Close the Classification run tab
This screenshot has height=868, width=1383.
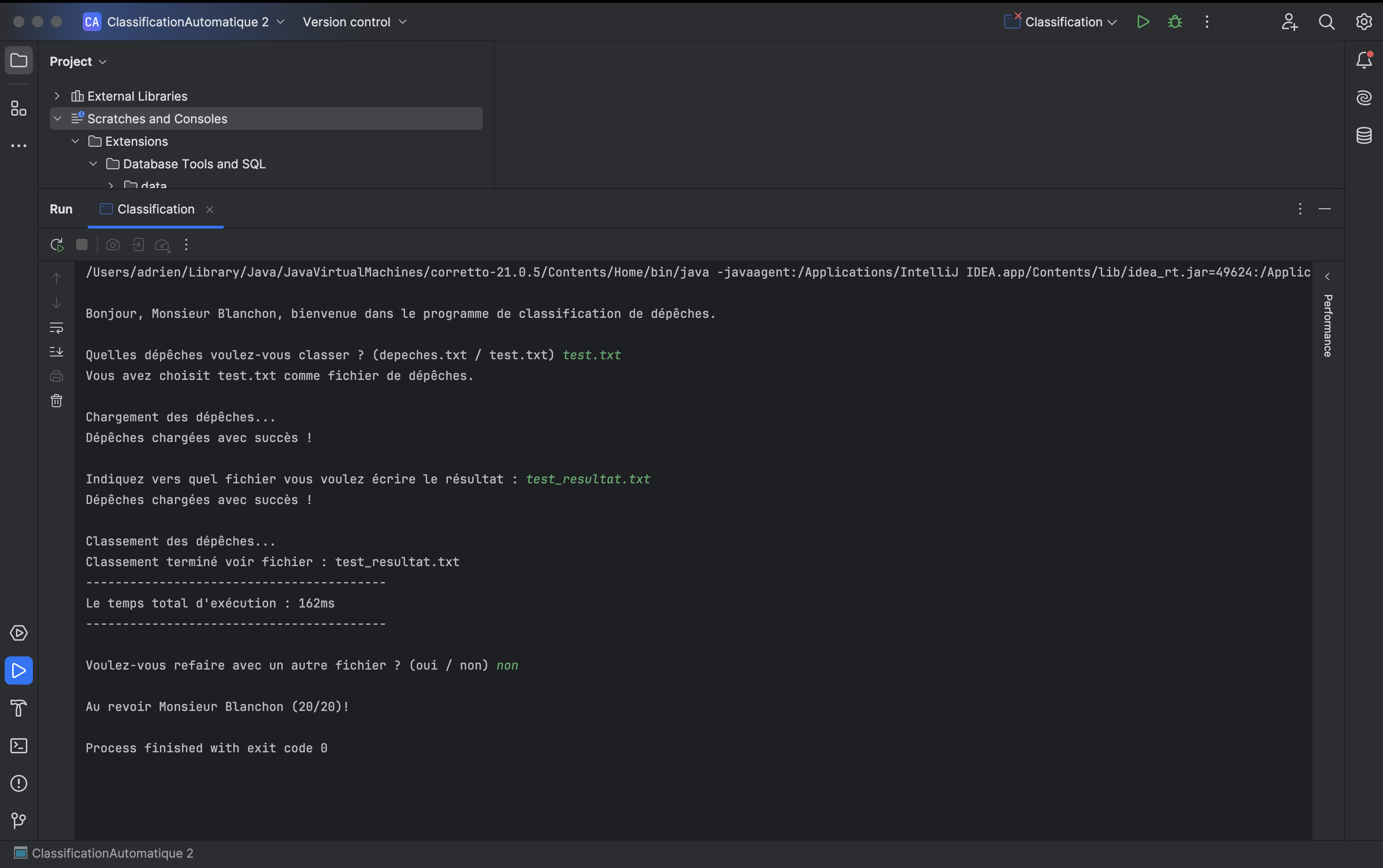[210, 210]
